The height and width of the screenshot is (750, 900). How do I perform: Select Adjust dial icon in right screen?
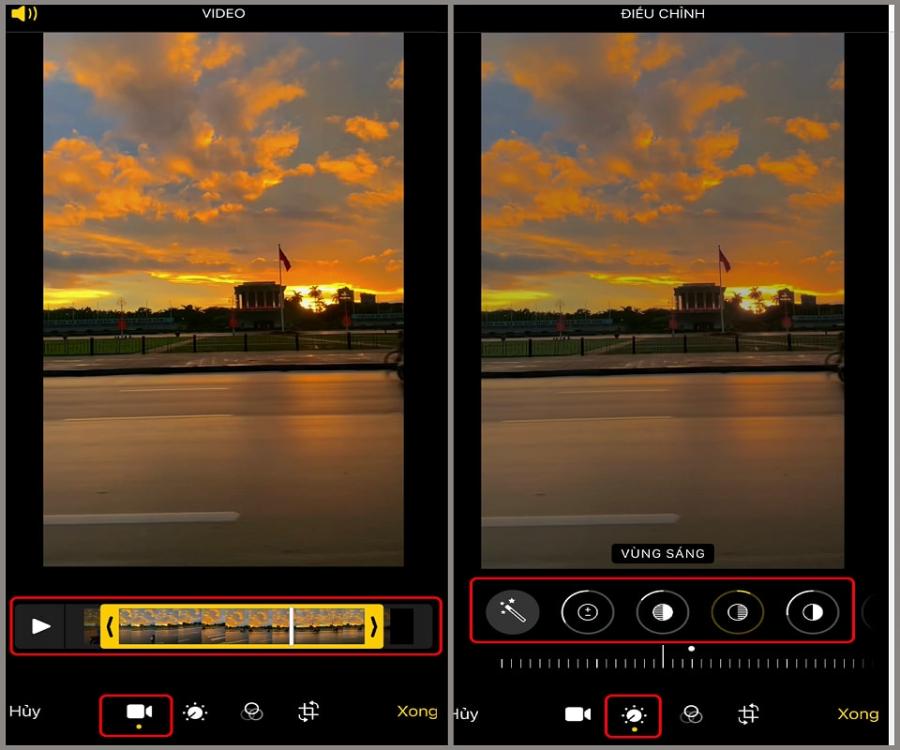(x=634, y=715)
